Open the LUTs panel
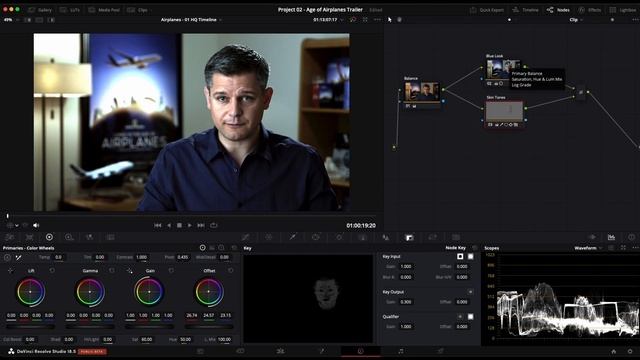Image resolution: width=640 pixels, height=360 pixels. click(70, 10)
